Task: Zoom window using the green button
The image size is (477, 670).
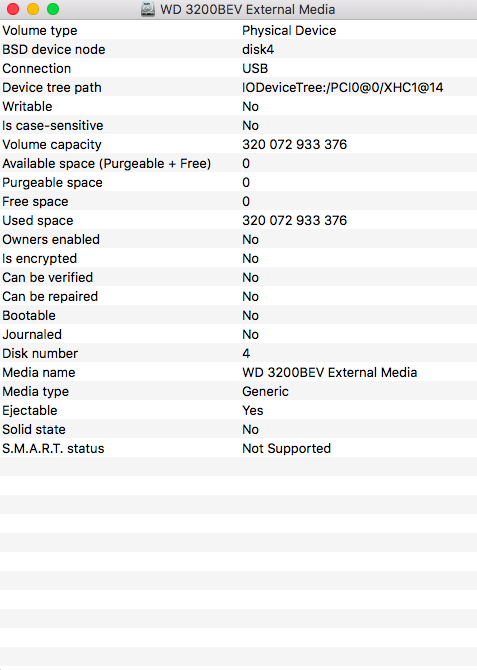Action: tap(53, 9)
